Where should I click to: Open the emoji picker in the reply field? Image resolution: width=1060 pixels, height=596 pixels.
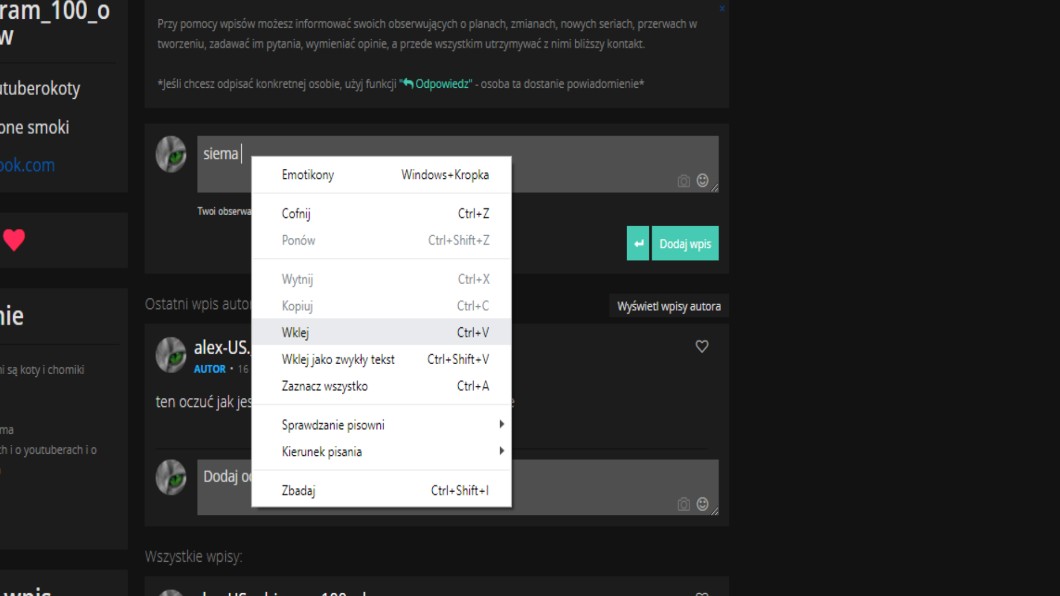point(702,504)
